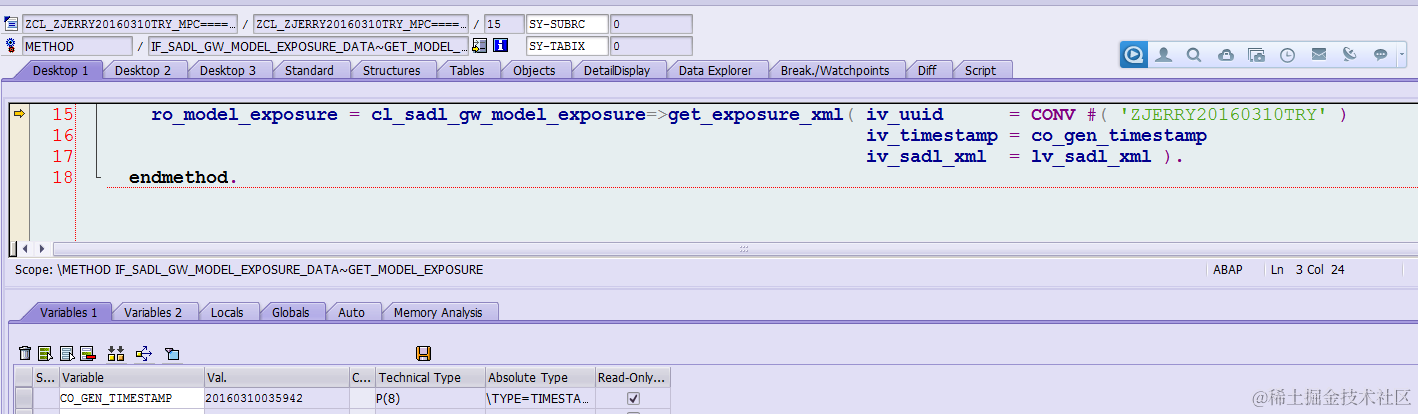Click the Val. column header
Screen dimensions: 1418x414
(276, 378)
